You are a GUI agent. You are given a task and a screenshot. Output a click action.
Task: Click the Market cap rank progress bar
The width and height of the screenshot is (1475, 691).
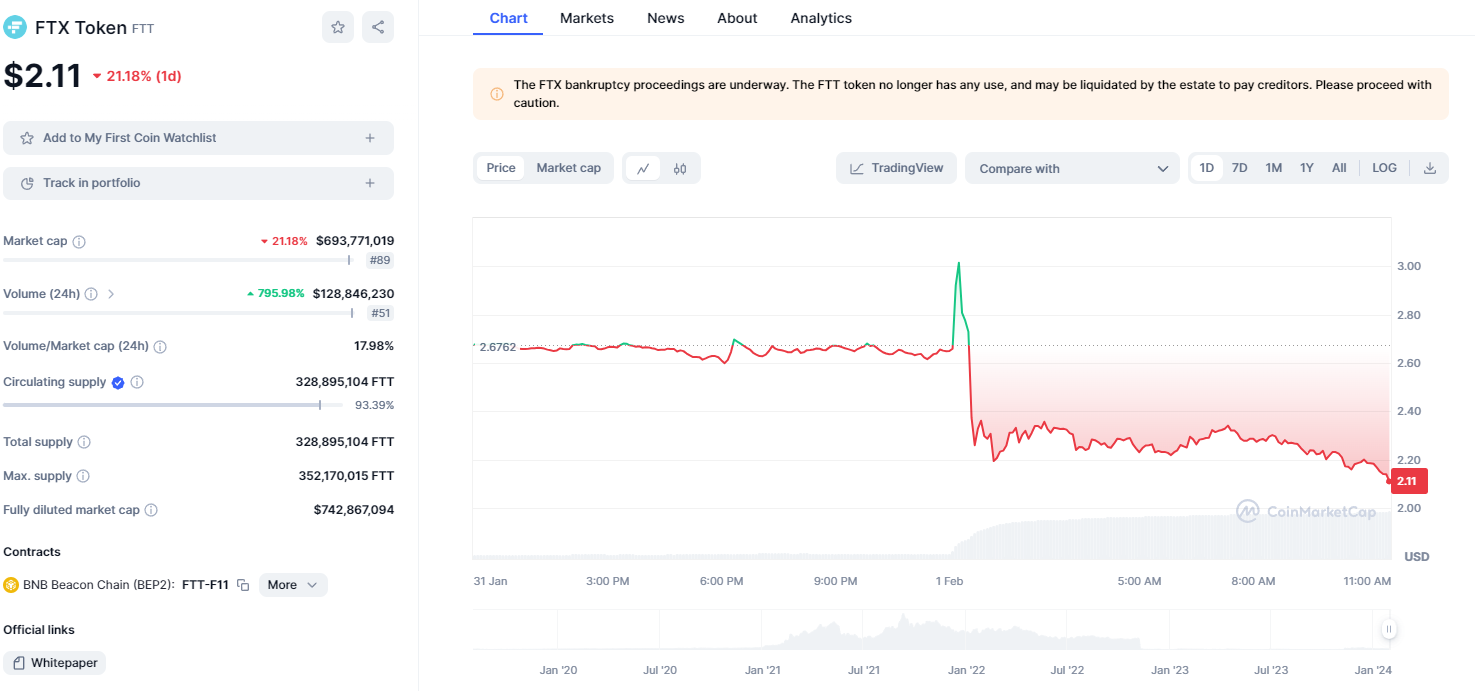pyautogui.click(x=180, y=260)
